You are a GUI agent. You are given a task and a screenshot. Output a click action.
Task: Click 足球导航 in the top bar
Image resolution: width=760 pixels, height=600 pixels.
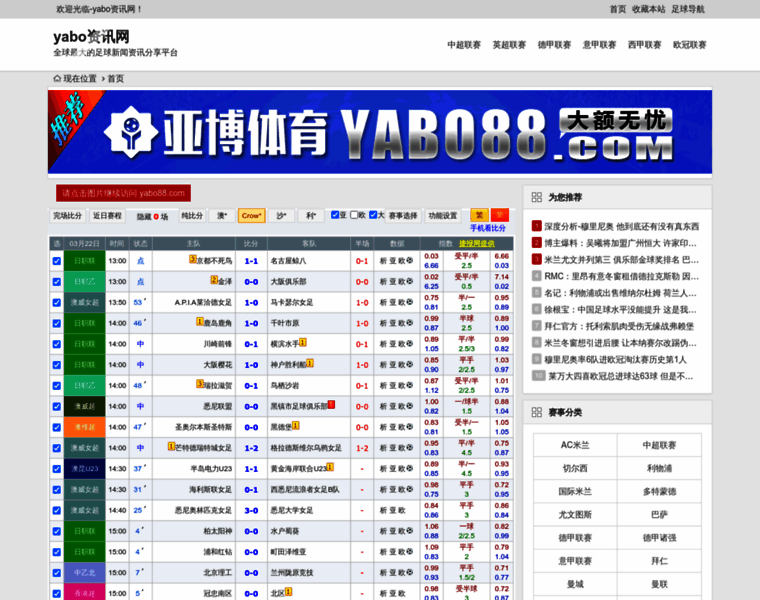point(688,9)
